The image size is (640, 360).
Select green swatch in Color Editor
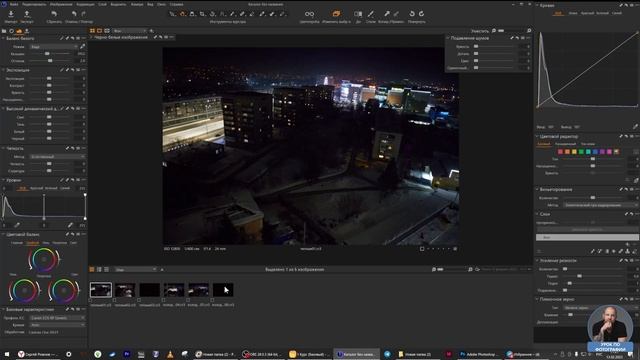tap(581, 152)
